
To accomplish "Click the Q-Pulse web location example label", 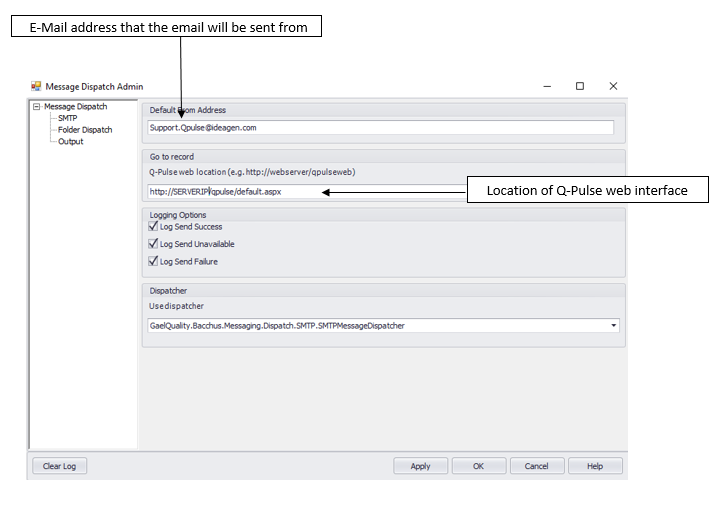I will tap(252, 172).
